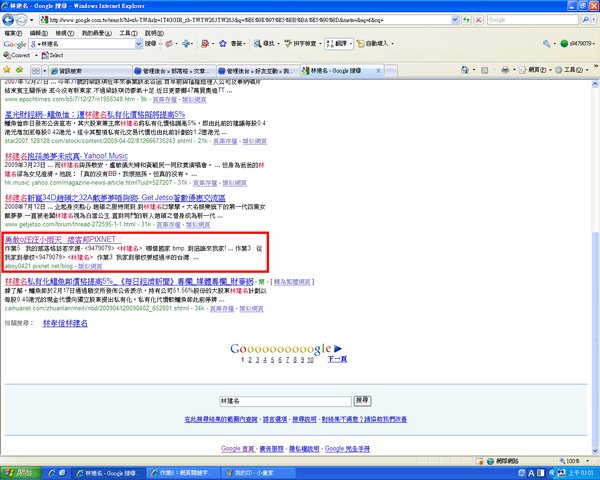
Task: Open the Yahoo! Music 林建名 result link
Action: point(66,156)
